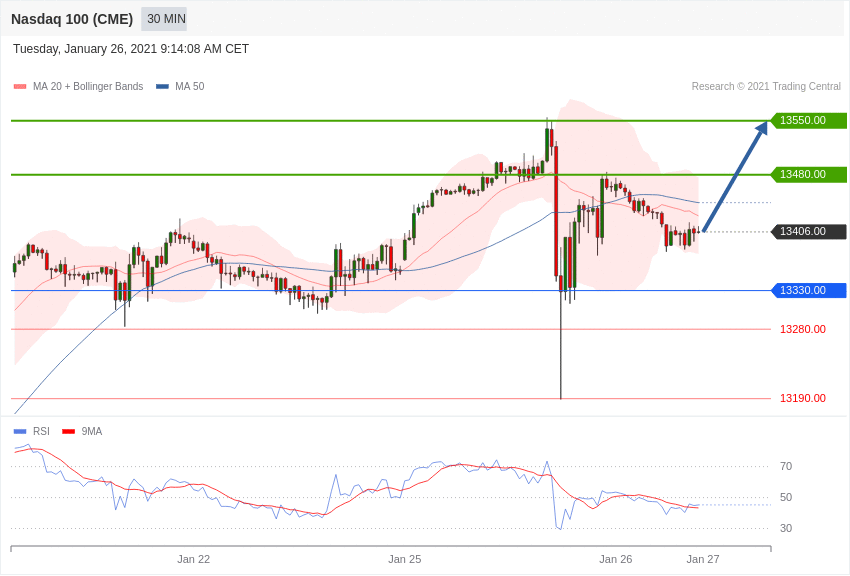
Task: Click the Jan 25 date axis label
Action: [x=404, y=559]
